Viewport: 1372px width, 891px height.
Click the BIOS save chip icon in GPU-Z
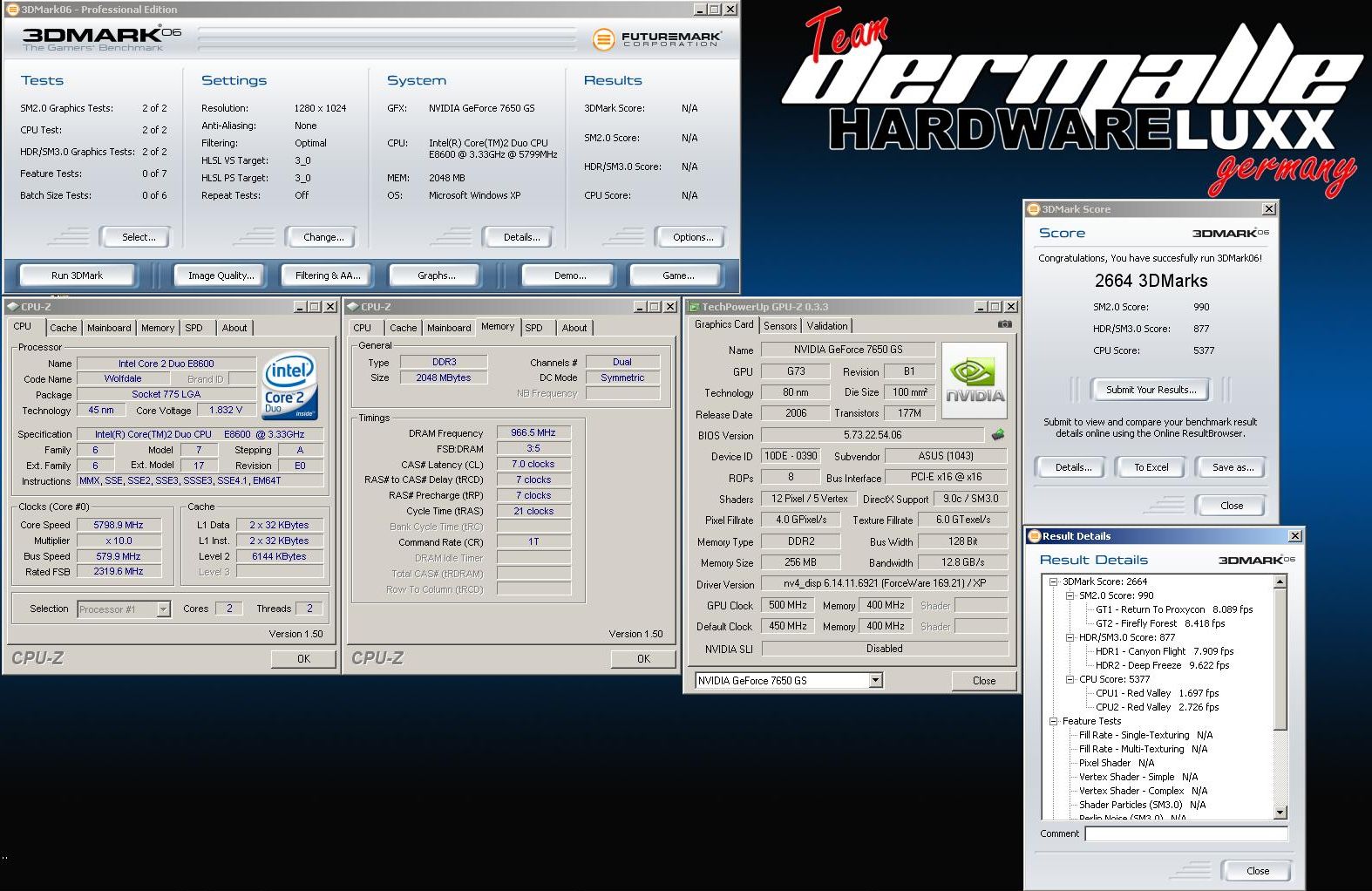[x=998, y=434]
